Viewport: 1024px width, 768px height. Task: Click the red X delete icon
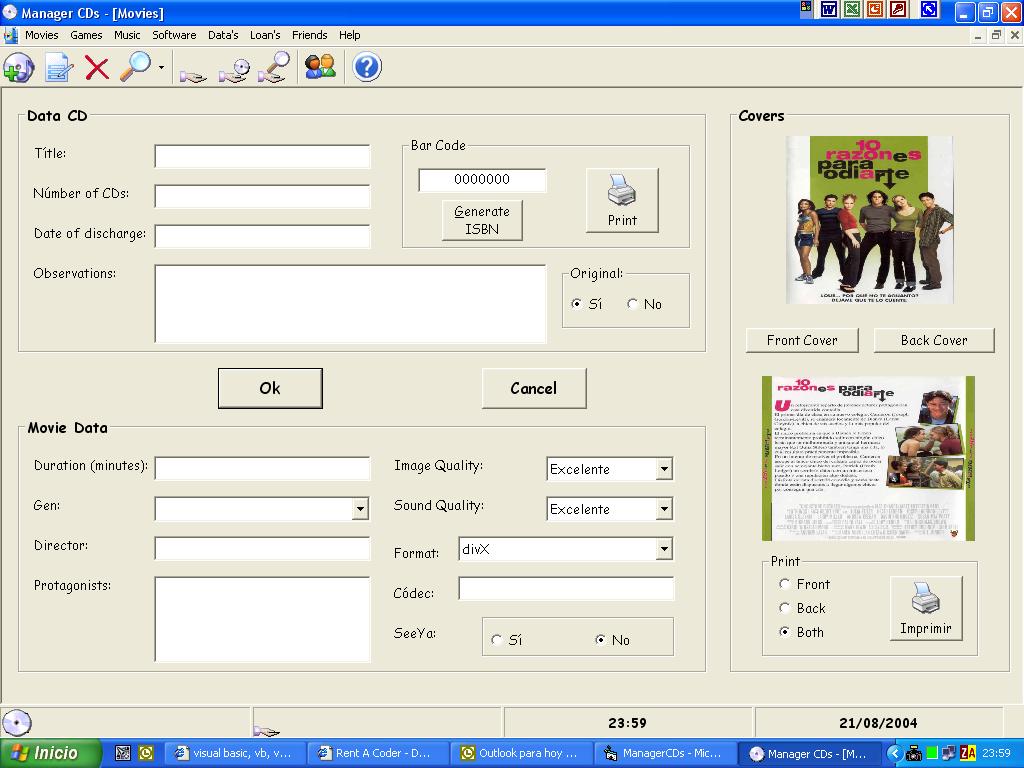pos(97,68)
